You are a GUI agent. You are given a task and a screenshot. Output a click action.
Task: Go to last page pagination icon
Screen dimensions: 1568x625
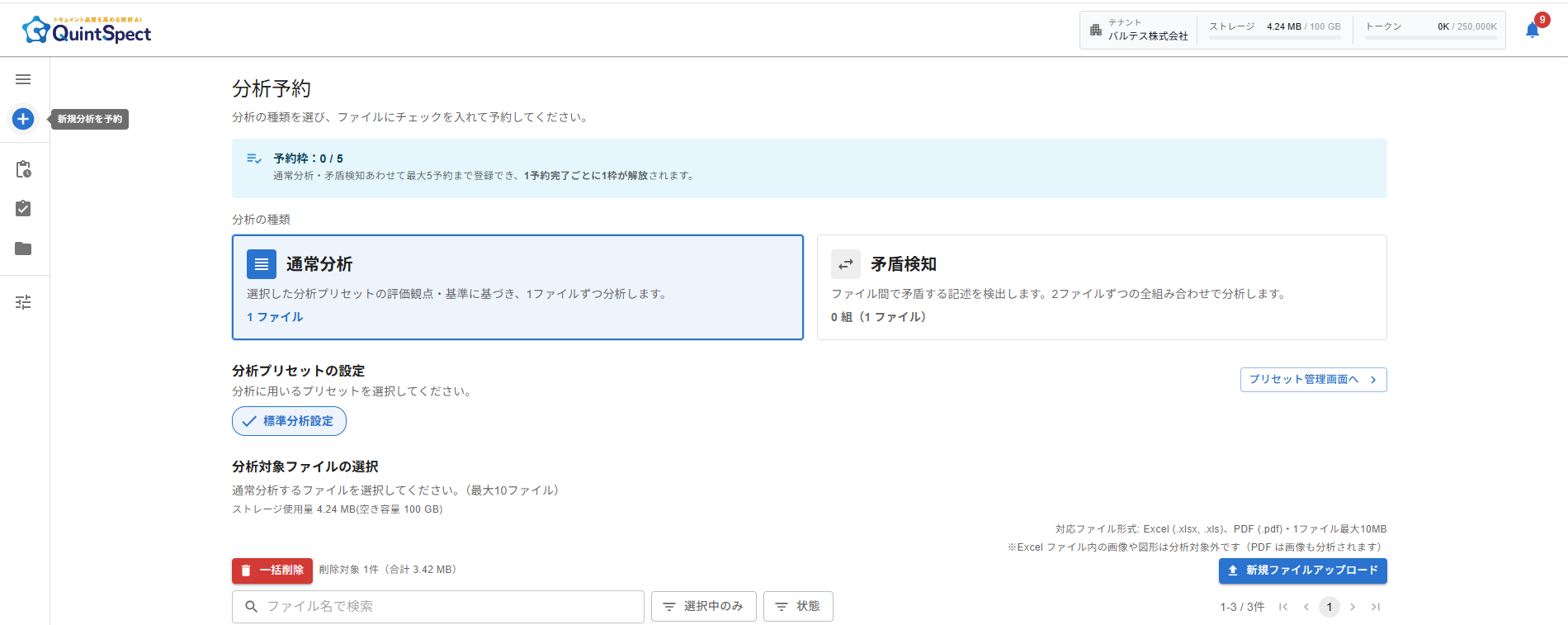pos(1376,607)
